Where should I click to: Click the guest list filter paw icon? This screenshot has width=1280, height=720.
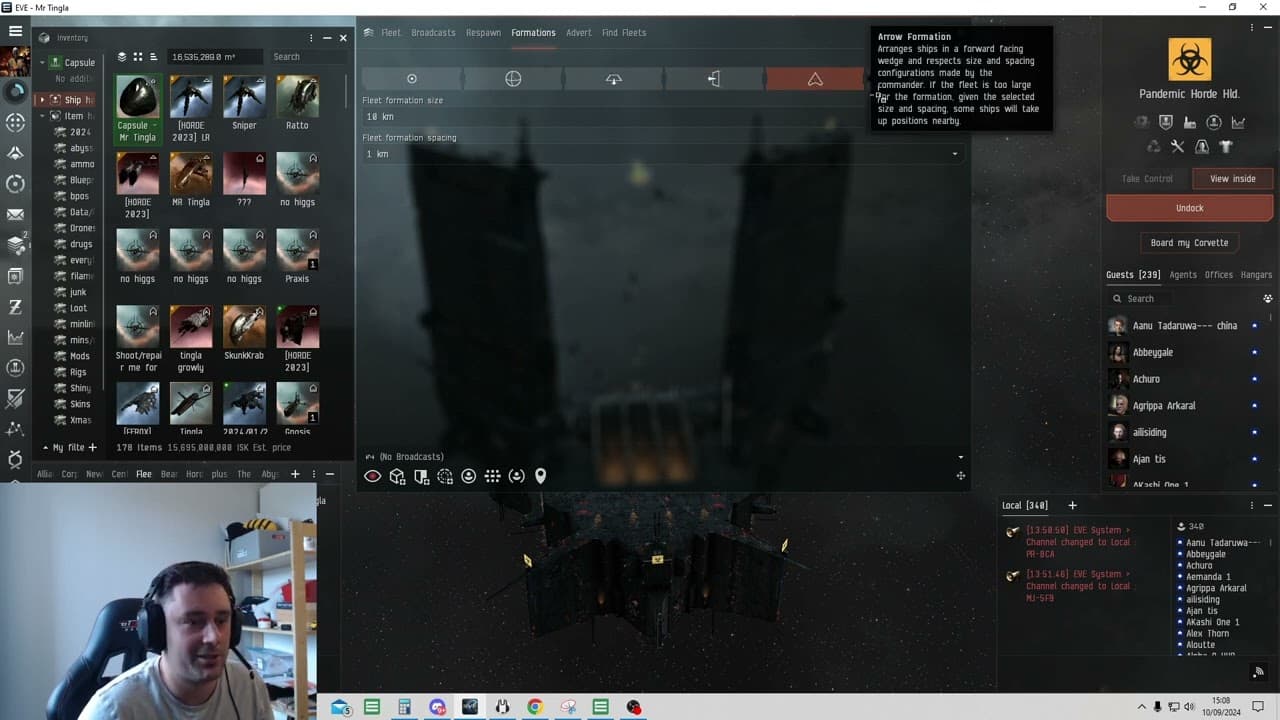[x=1268, y=298]
